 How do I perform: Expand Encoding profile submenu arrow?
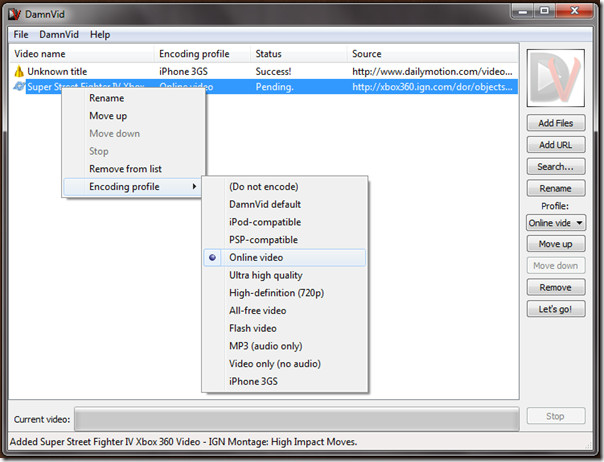[x=194, y=186]
